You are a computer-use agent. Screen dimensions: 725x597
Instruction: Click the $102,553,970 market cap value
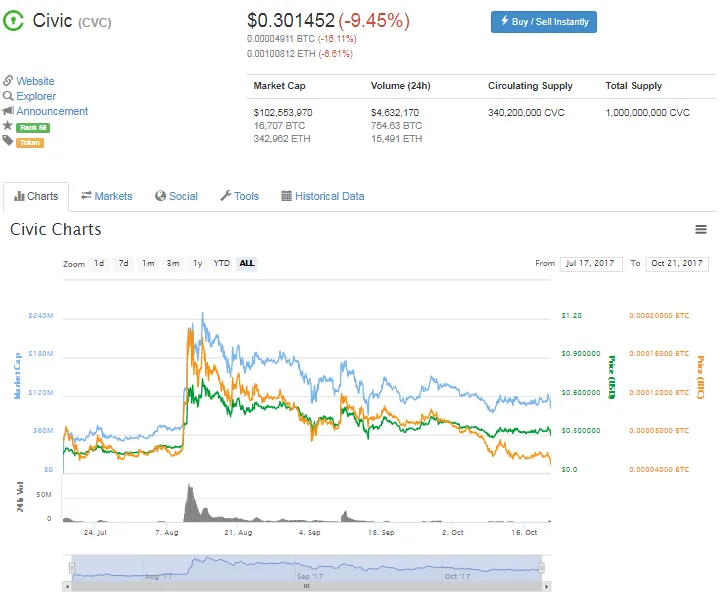click(283, 112)
